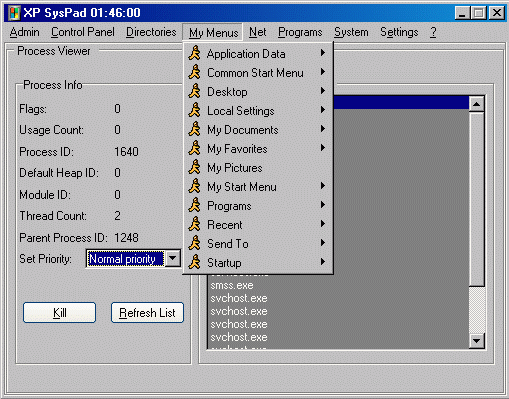Viewport: 509px width, 399px height.
Task: Click the scroll down arrow in process list
Action: [477, 341]
